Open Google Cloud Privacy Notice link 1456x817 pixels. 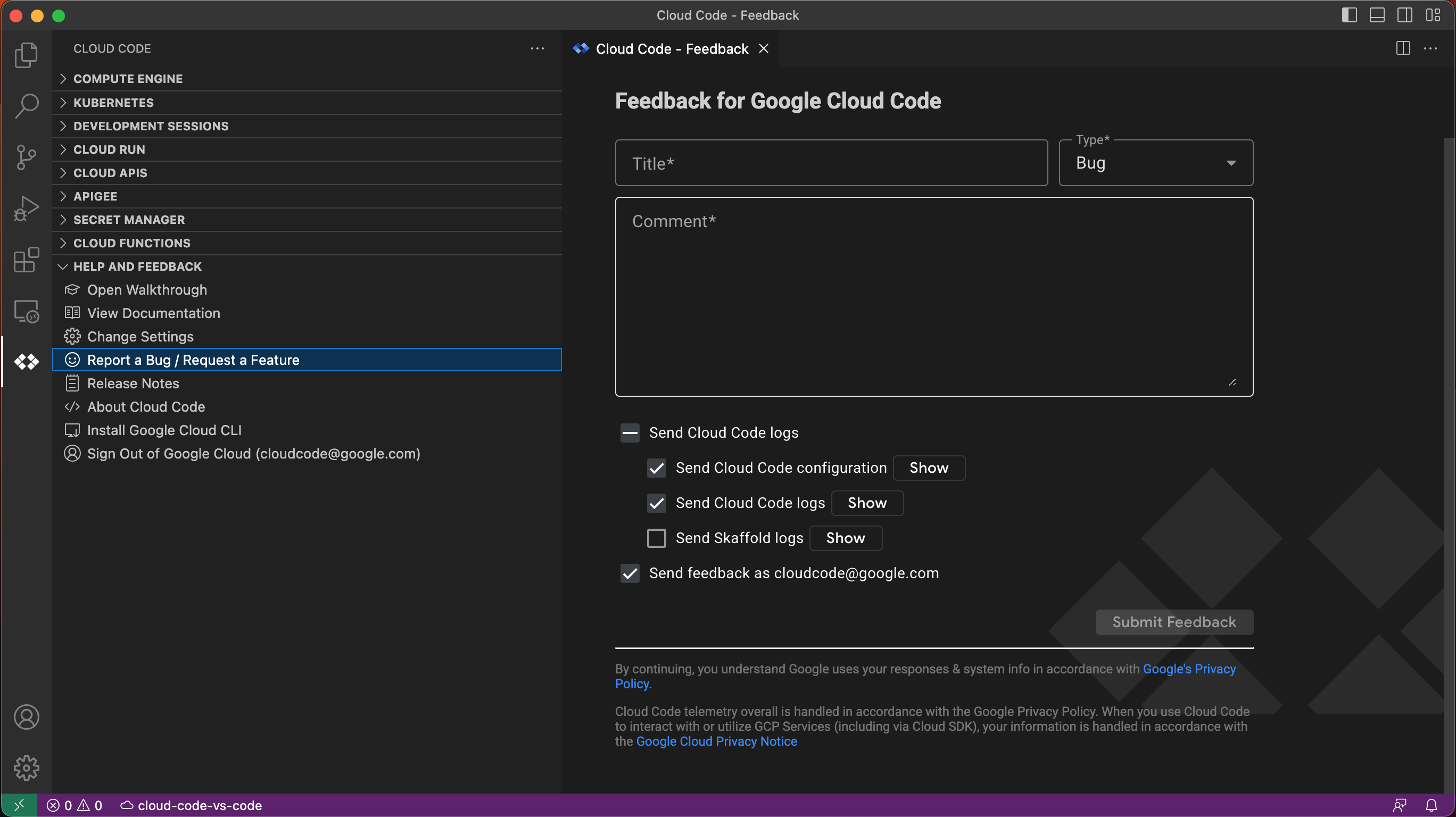717,741
